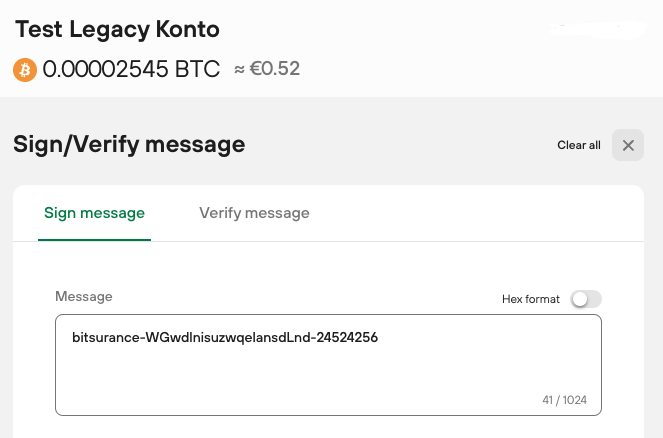Viewport: 663px width, 438px height.
Task: Switch to the Verify message tab
Action: tap(254, 213)
